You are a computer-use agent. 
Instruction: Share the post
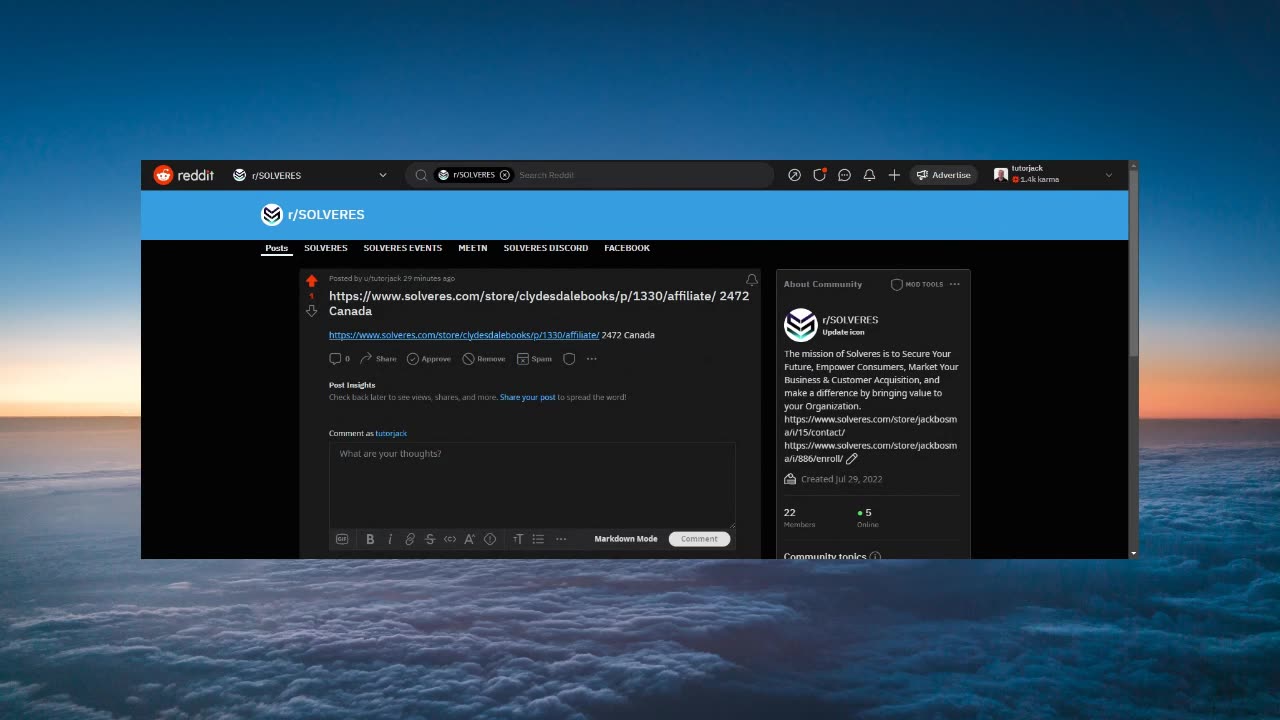(378, 359)
